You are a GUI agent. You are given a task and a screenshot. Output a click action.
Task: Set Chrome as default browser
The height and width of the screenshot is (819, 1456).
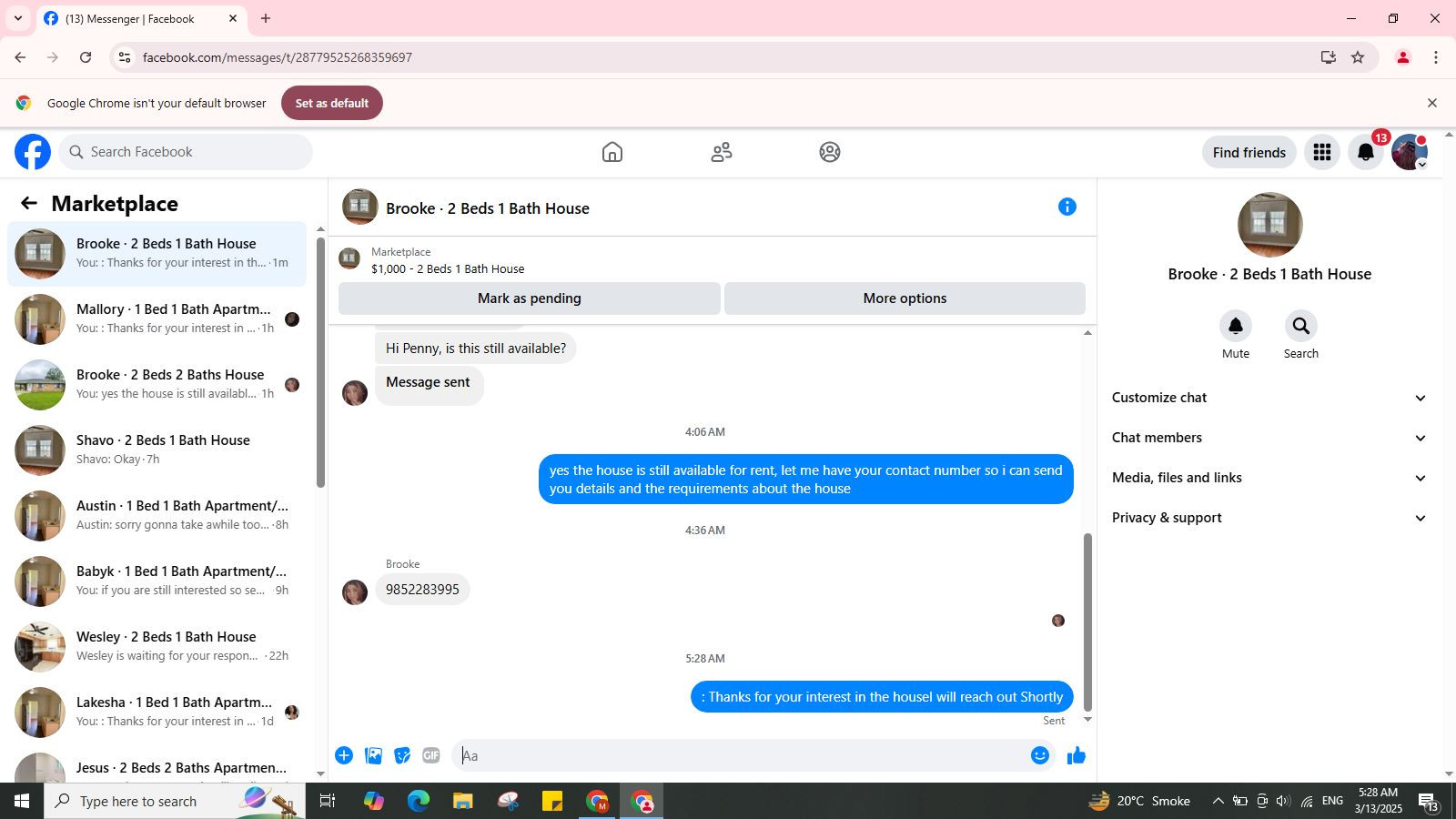[x=332, y=103]
